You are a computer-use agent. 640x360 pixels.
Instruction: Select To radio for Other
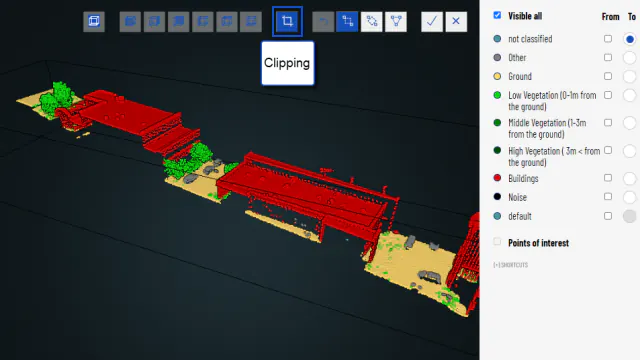[x=629, y=58]
